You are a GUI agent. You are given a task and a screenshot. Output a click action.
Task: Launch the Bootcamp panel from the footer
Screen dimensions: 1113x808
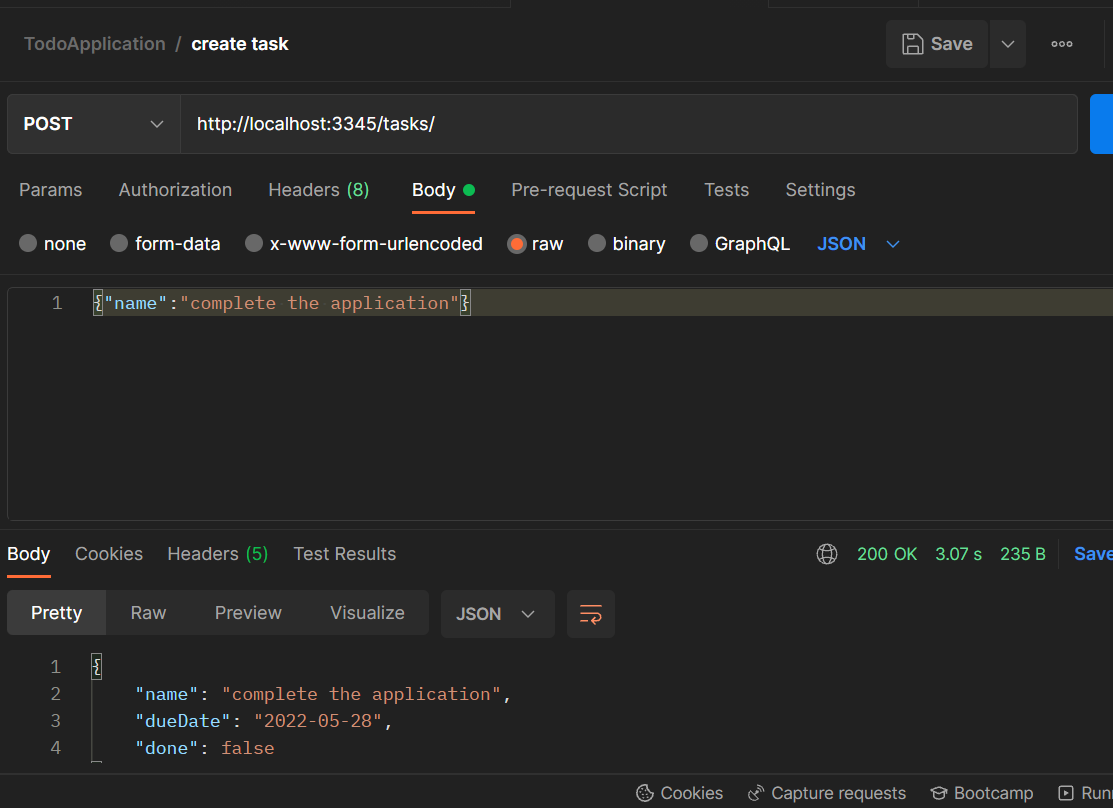pyautogui.click(x=982, y=792)
